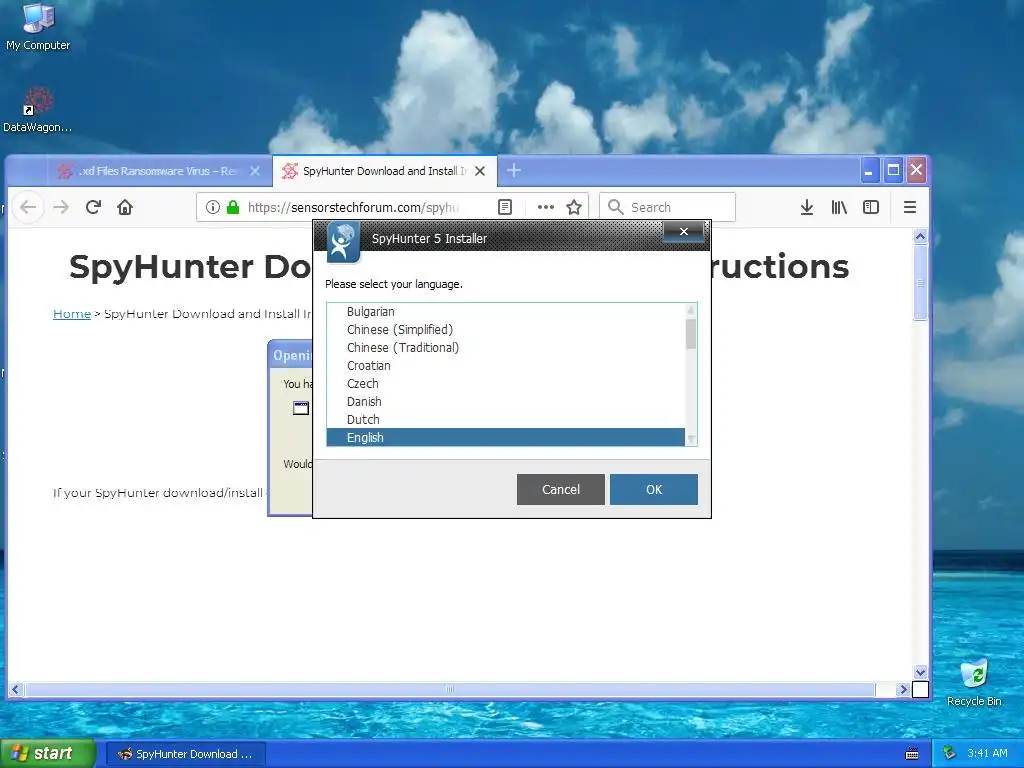Click the system tray clock
Viewport: 1024px width, 768px height.
coord(987,753)
